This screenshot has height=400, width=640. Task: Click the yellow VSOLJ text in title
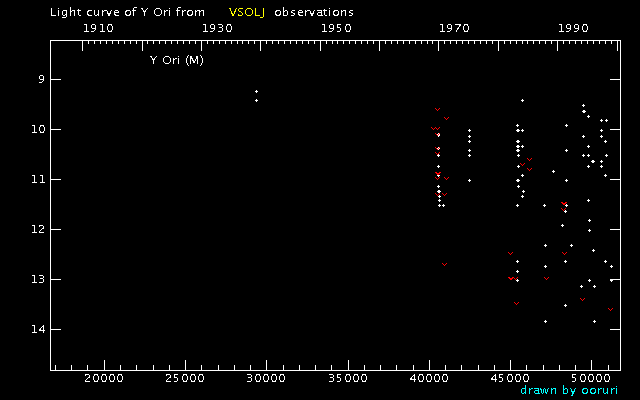coord(247,12)
